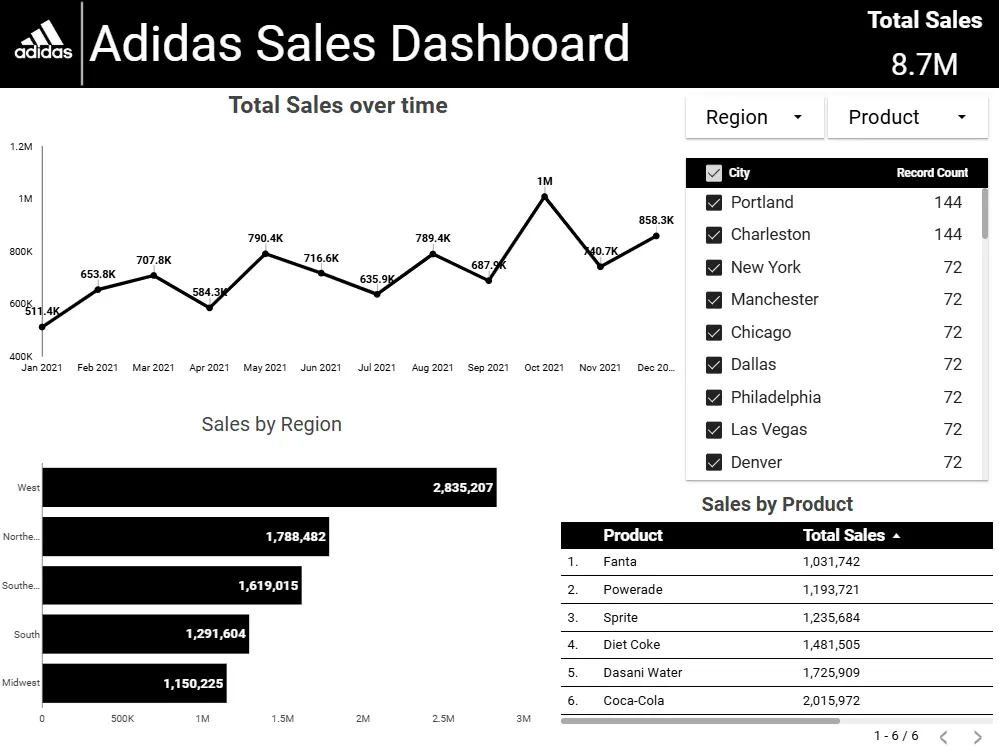Toggle the Philadelphia checkbox
The height and width of the screenshot is (746, 999).
(x=714, y=397)
